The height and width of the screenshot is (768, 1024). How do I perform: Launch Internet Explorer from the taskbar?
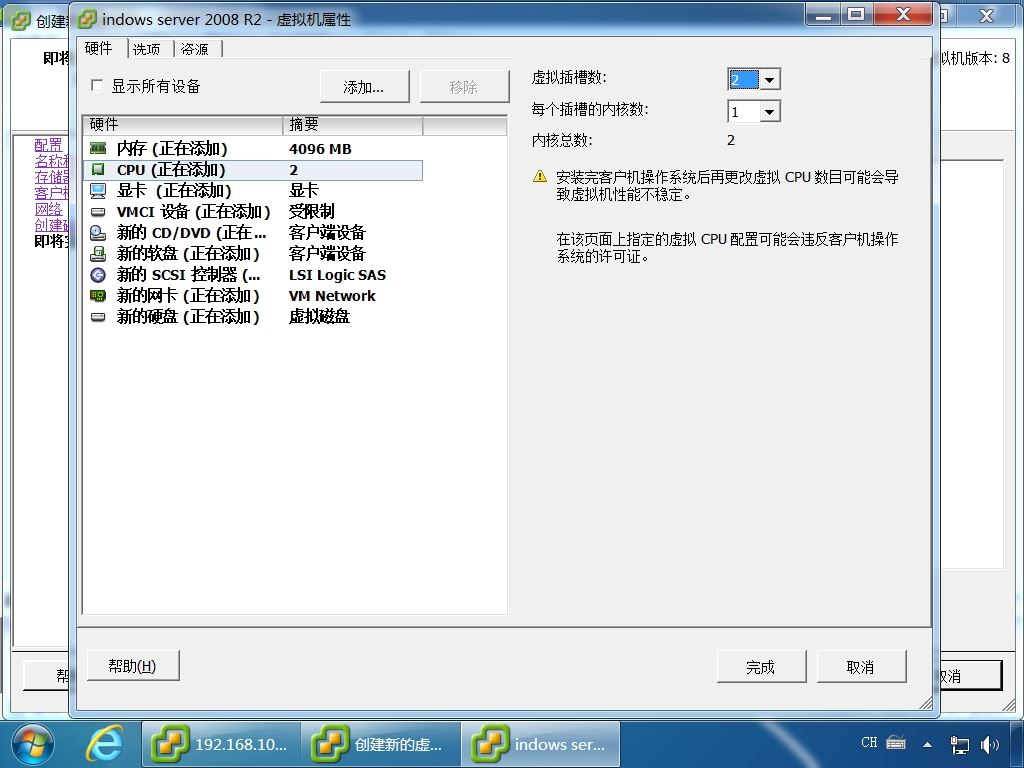[104, 744]
